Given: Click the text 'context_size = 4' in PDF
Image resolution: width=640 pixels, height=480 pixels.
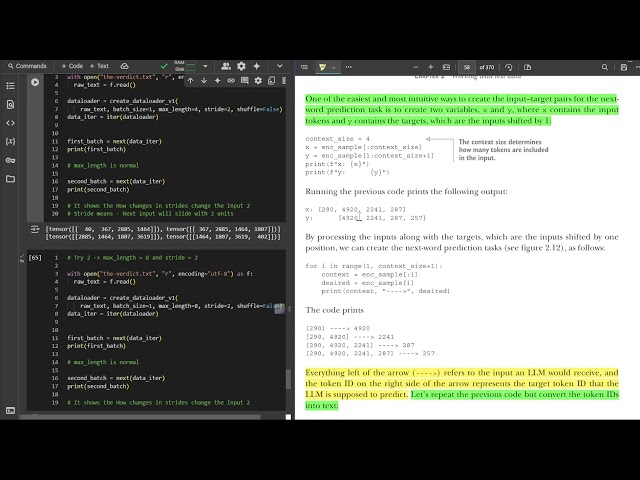Looking at the screenshot, I should (x=338, y=139).
